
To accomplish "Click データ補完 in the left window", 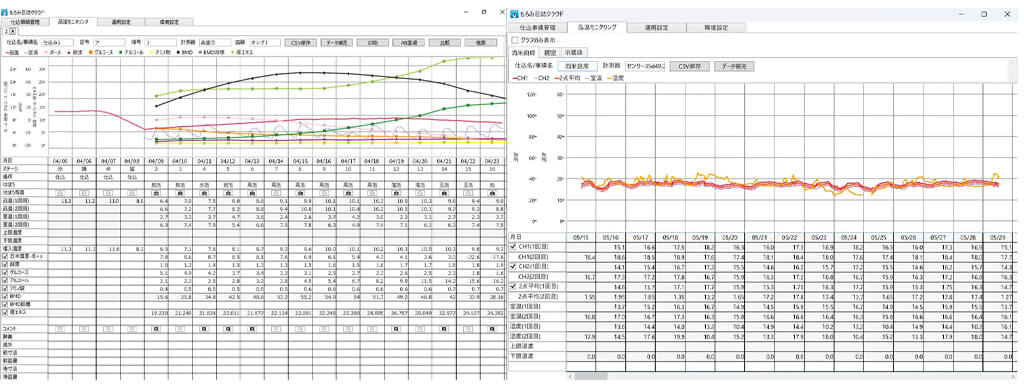I will (336, 42).
